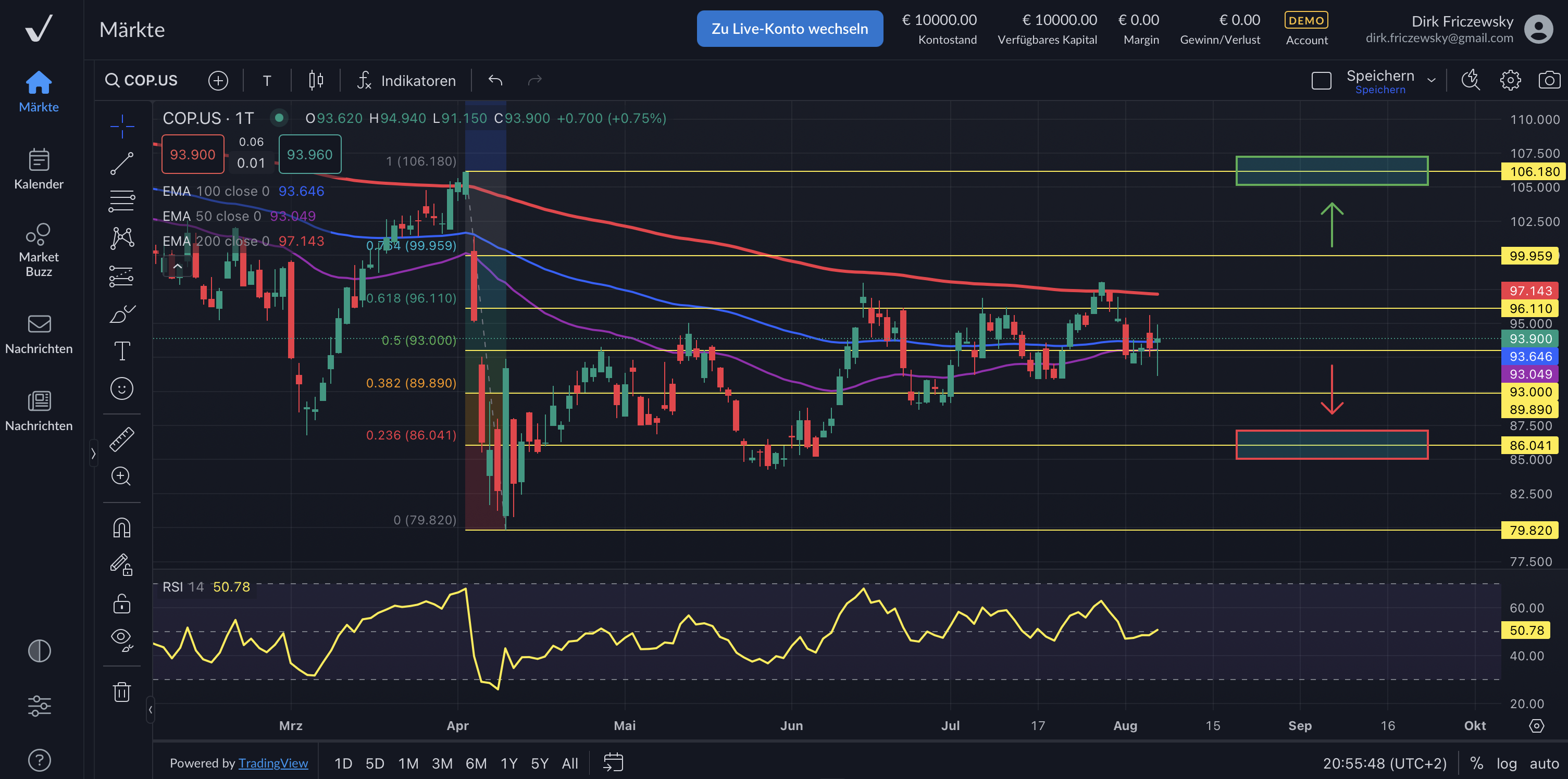Image resolution: width=1568 pixels, height=779 pixels.
Task: Collapse the indicator legend chevron
Action: point(178,267)
